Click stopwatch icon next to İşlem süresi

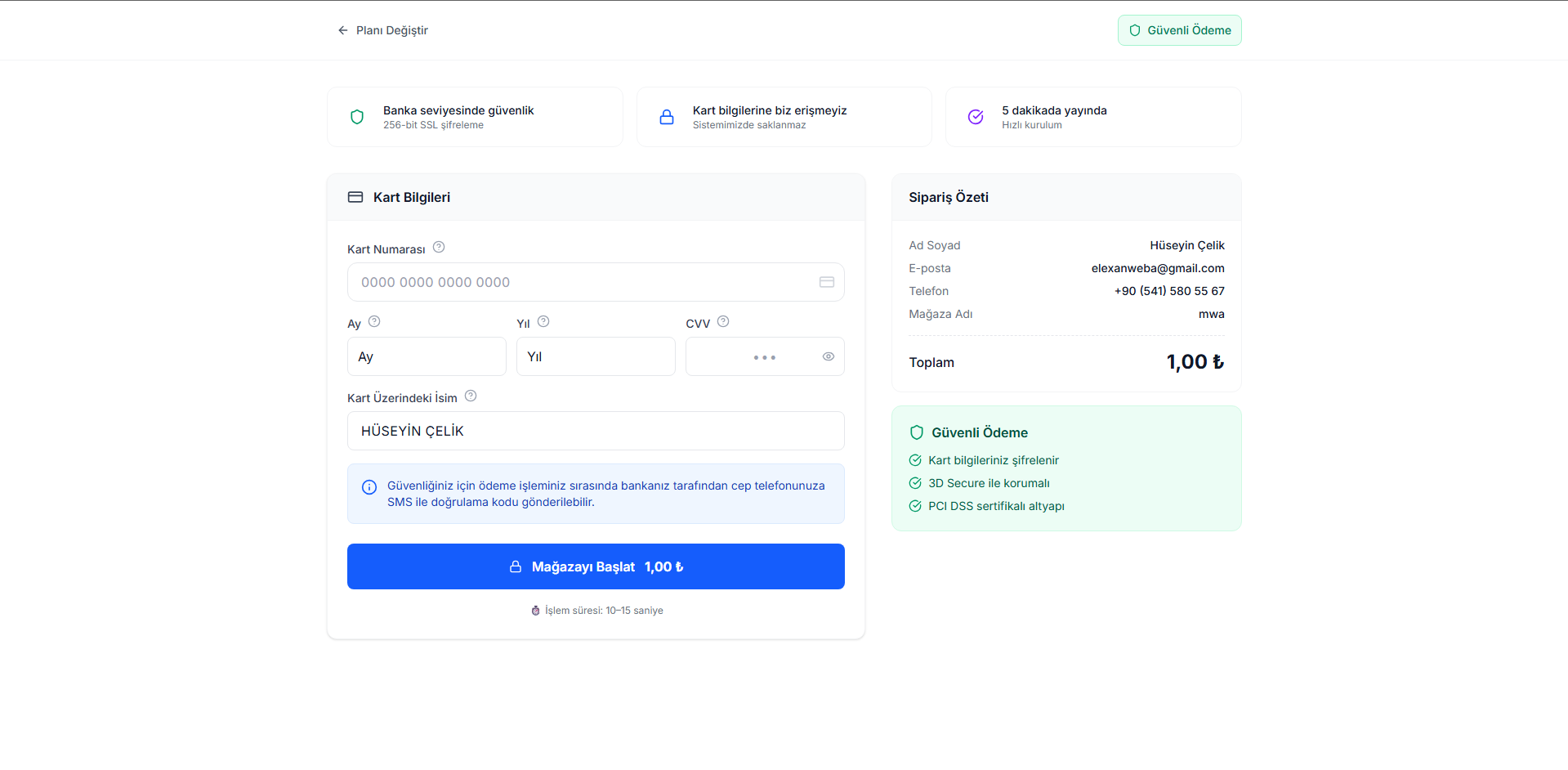[x=536, y=611]
